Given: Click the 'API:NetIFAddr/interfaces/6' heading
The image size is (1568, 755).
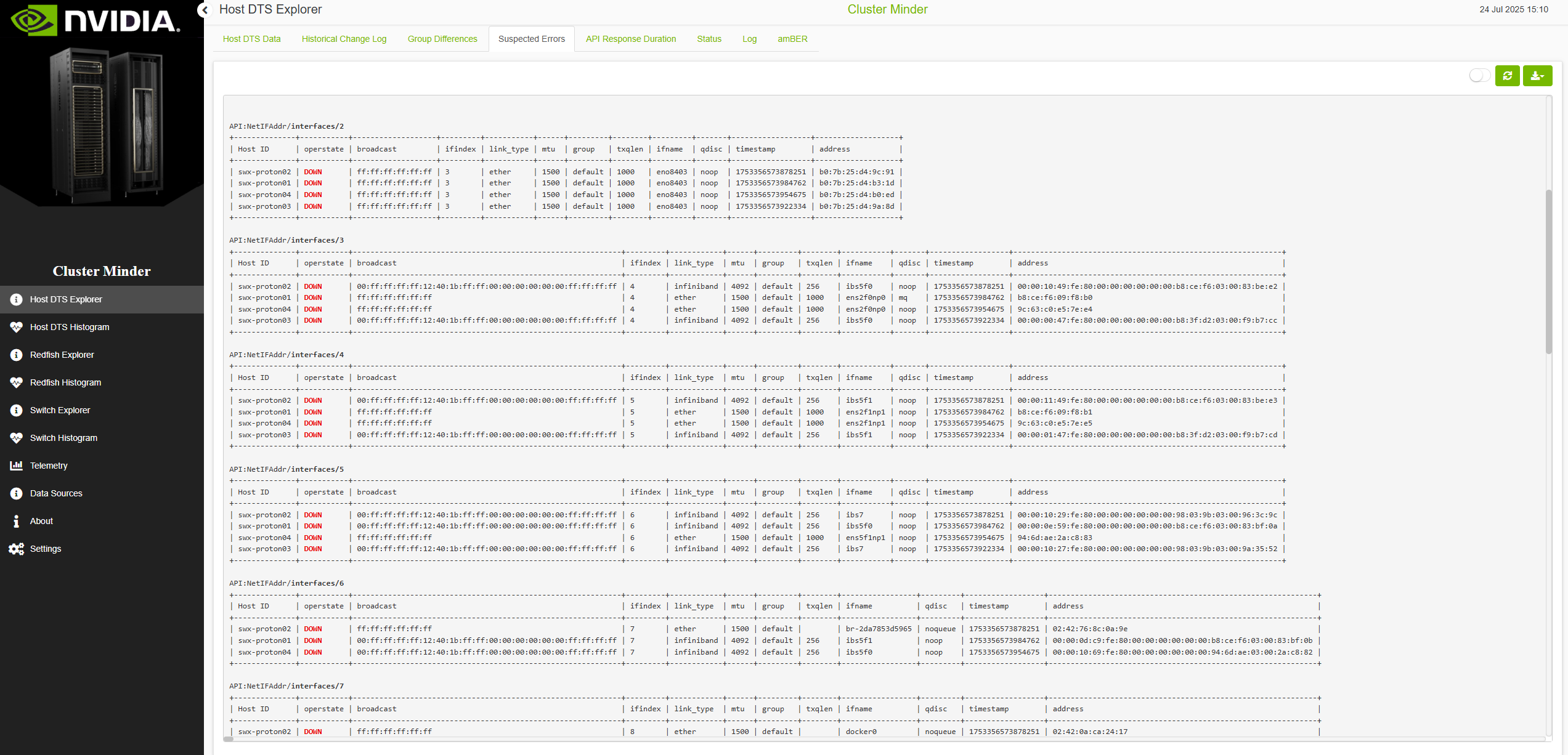Looking at the screenshot, I should pyautogui.click(x=286, y=583).
